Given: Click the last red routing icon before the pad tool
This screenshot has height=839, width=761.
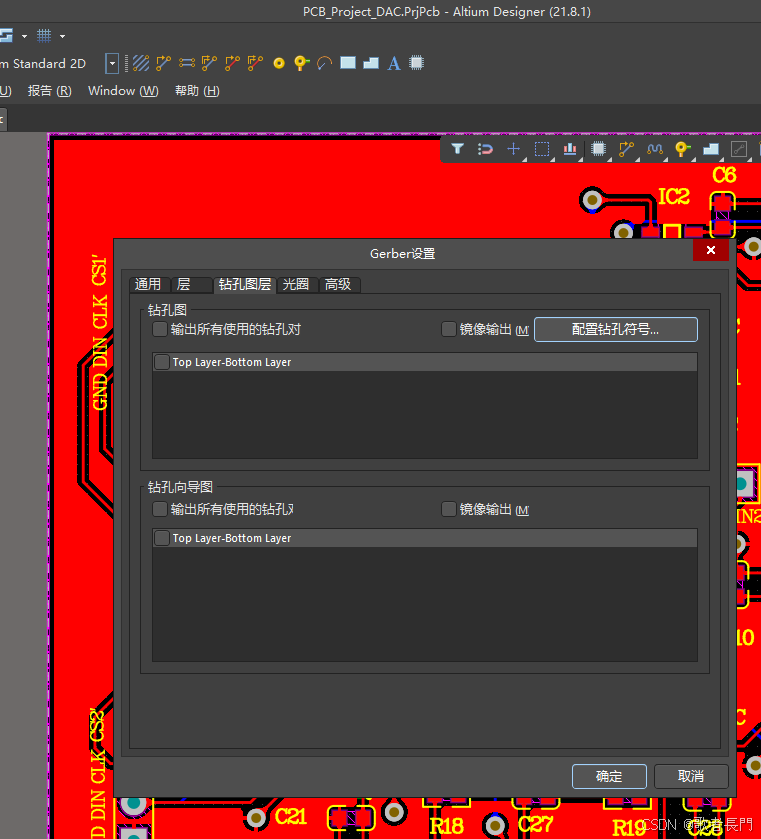Looking at the screenshot, I should click(255, 63).
